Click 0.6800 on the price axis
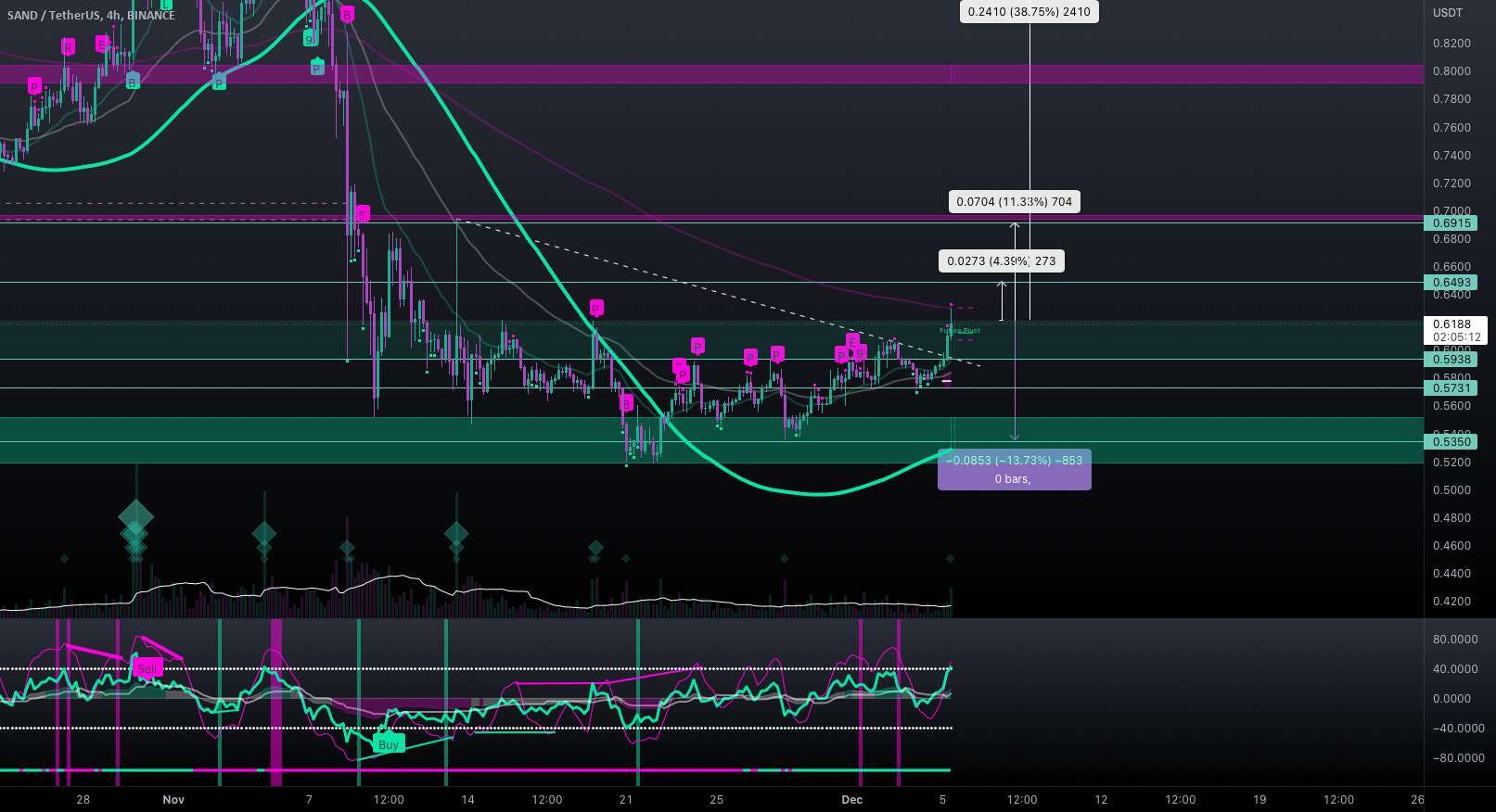The image size is (1496, 812). tap(1451, 239)
